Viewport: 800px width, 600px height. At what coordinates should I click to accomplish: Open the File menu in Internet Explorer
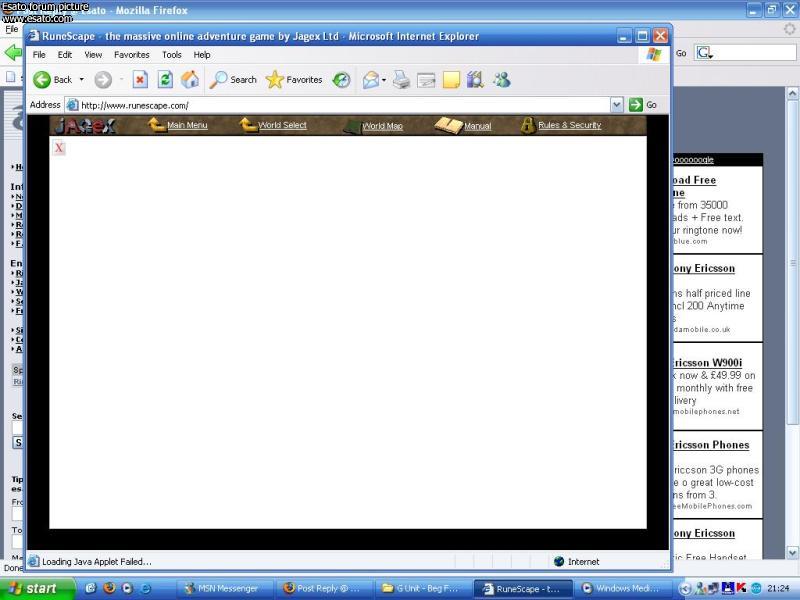(x=39, y=55)
